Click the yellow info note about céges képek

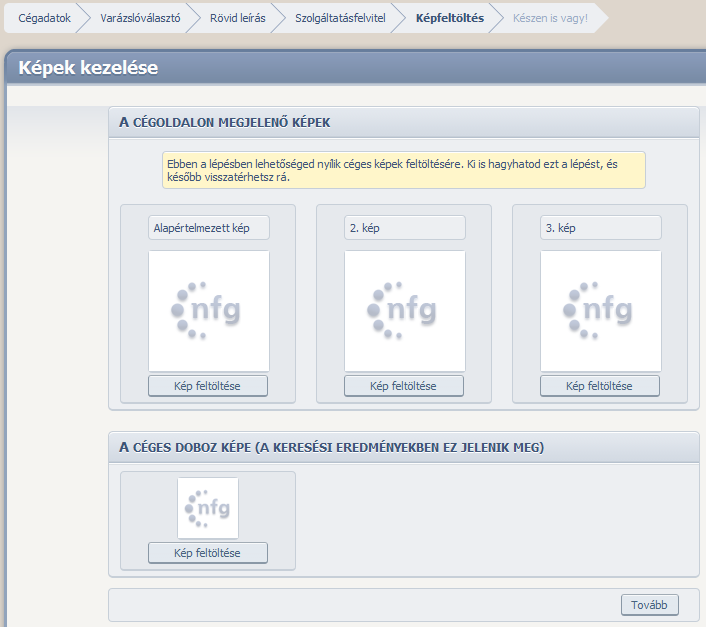click(403, 170)
